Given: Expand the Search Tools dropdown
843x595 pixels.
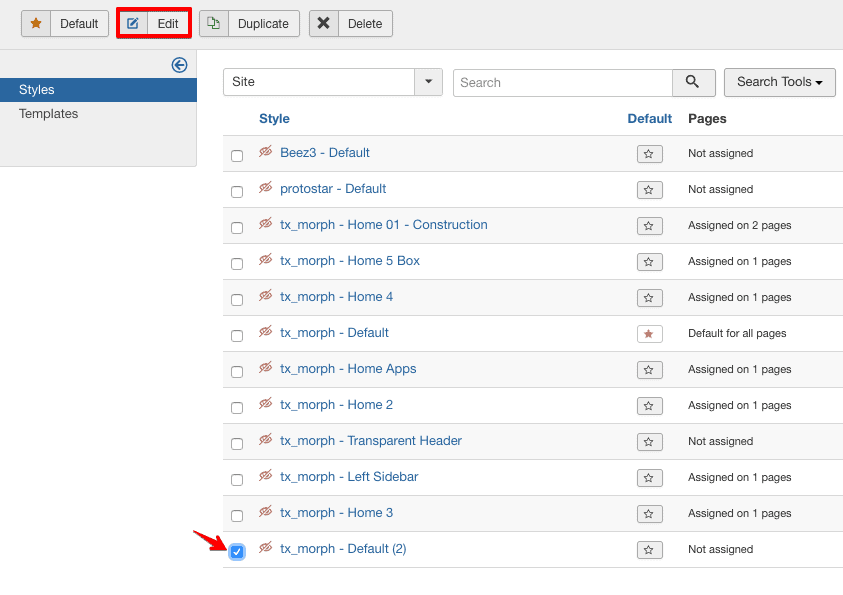Looking at the screenshot, I should click(x=780, y=82).
